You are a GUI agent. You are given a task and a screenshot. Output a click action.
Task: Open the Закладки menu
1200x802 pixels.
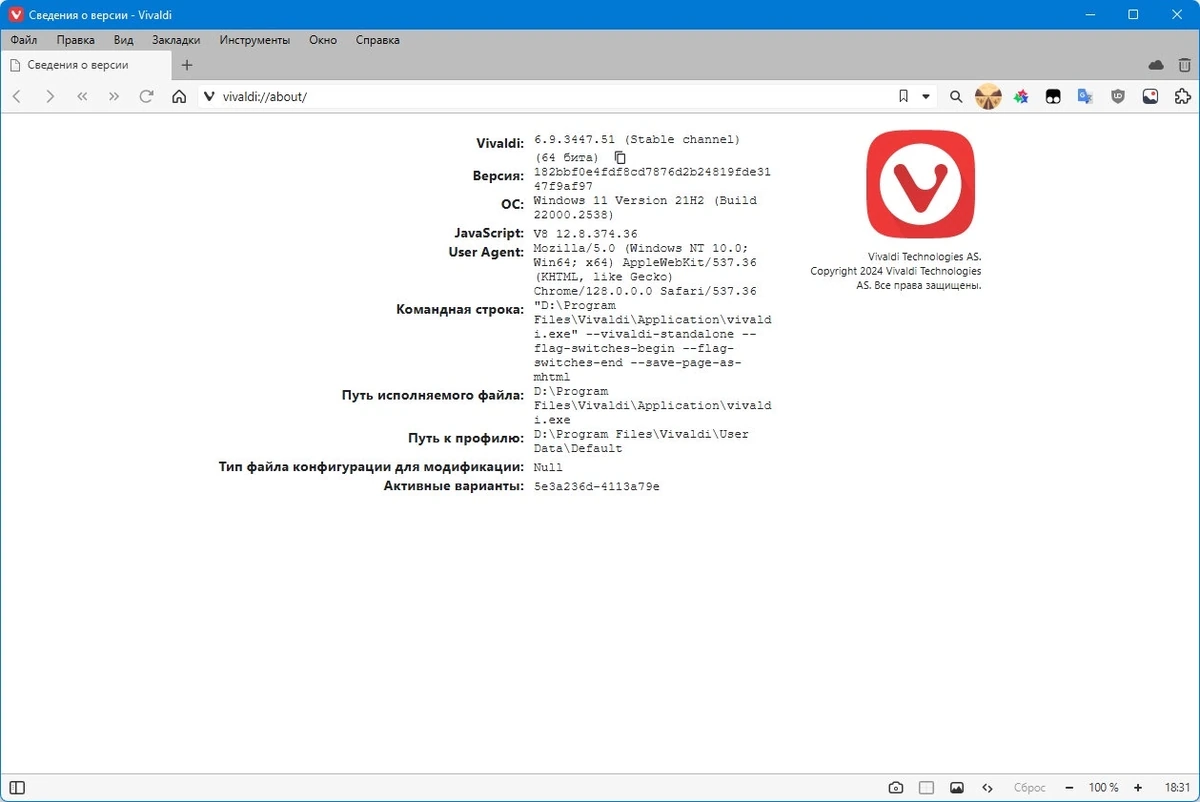pyautogui.click(x=176, y=40)
